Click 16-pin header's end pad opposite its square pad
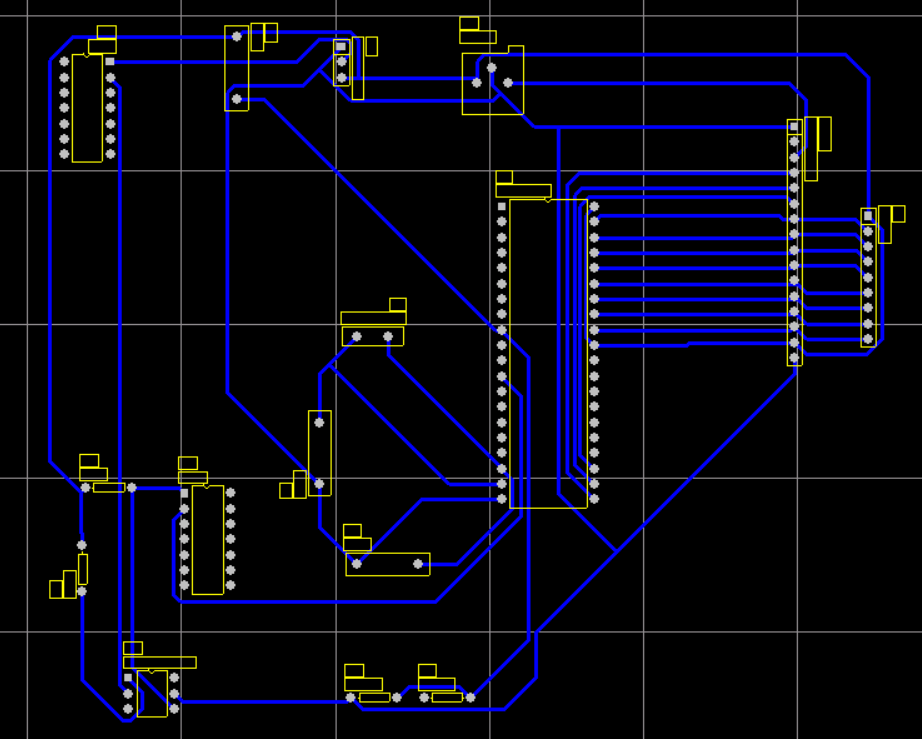 pos(794,357)
